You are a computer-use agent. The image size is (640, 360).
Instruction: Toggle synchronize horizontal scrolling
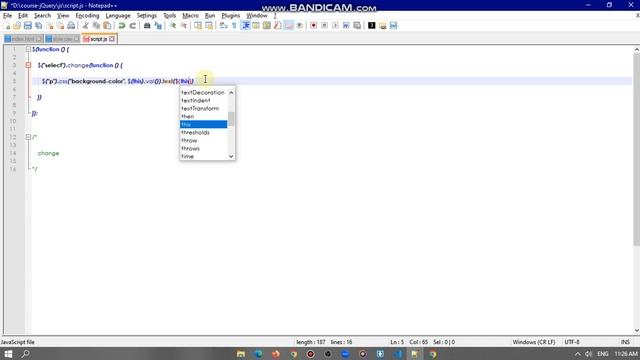pos(209,26)
